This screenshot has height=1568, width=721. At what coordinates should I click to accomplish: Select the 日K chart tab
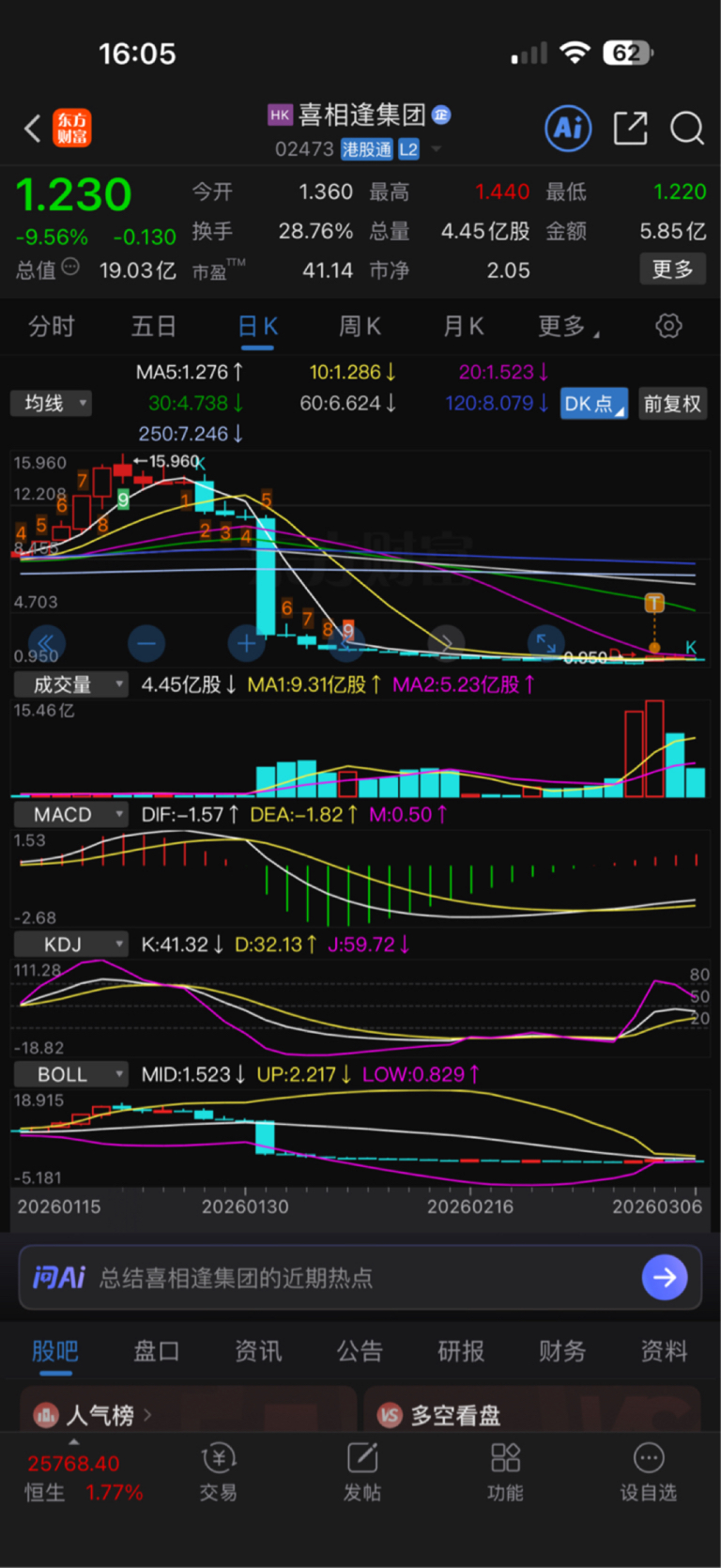[x=257, y=326]
